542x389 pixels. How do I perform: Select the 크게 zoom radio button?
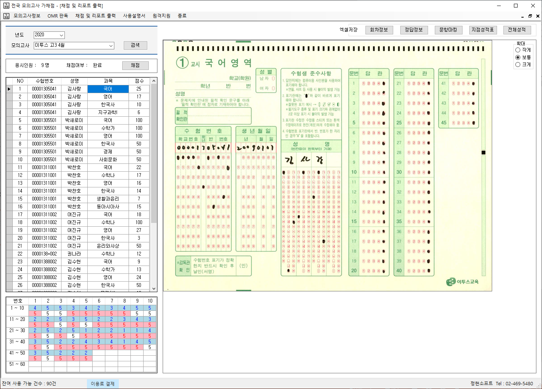click(x=518, y=65)
